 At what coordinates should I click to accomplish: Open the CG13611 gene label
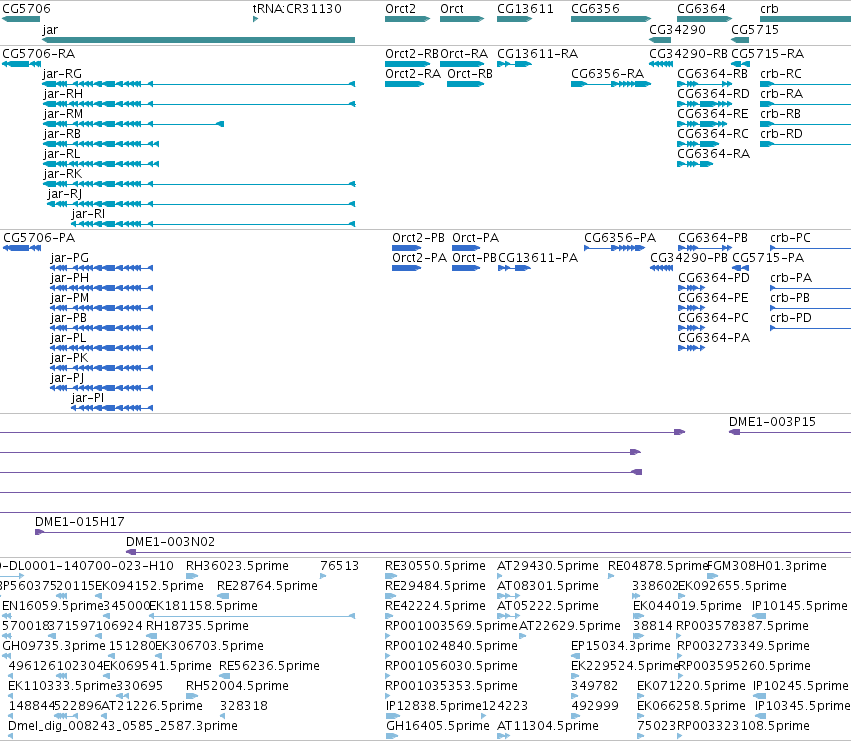point(525,9)
